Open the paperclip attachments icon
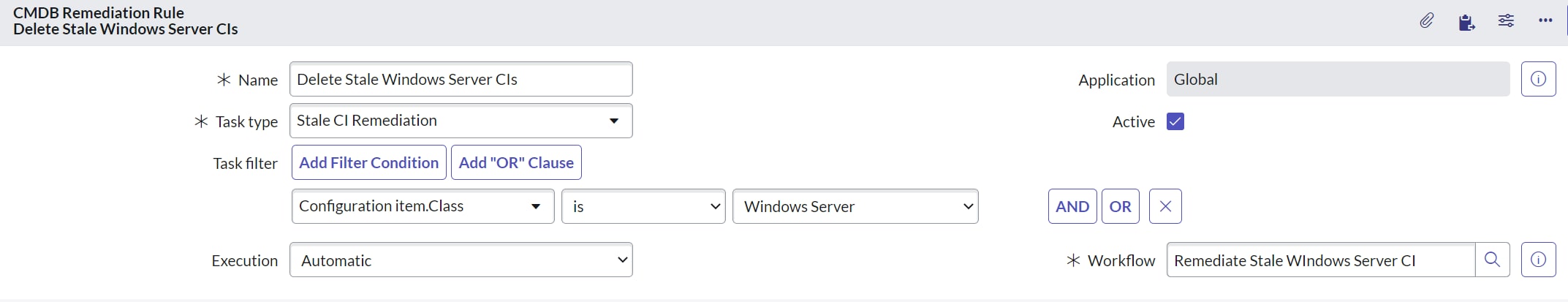Viewport: 1568px width, 302px height. [1427, 20]
